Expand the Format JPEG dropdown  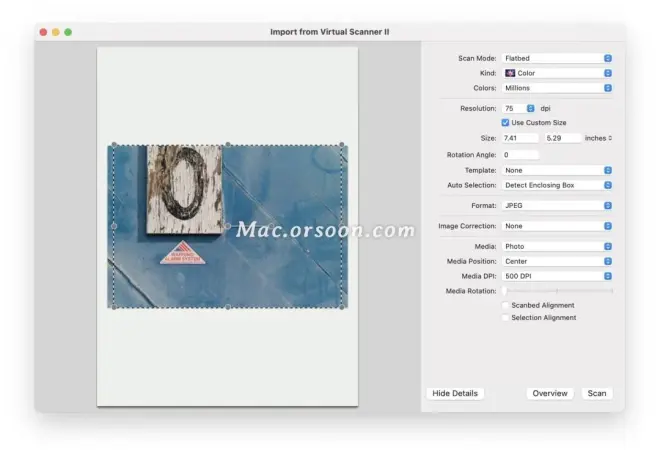pos(557,205)
